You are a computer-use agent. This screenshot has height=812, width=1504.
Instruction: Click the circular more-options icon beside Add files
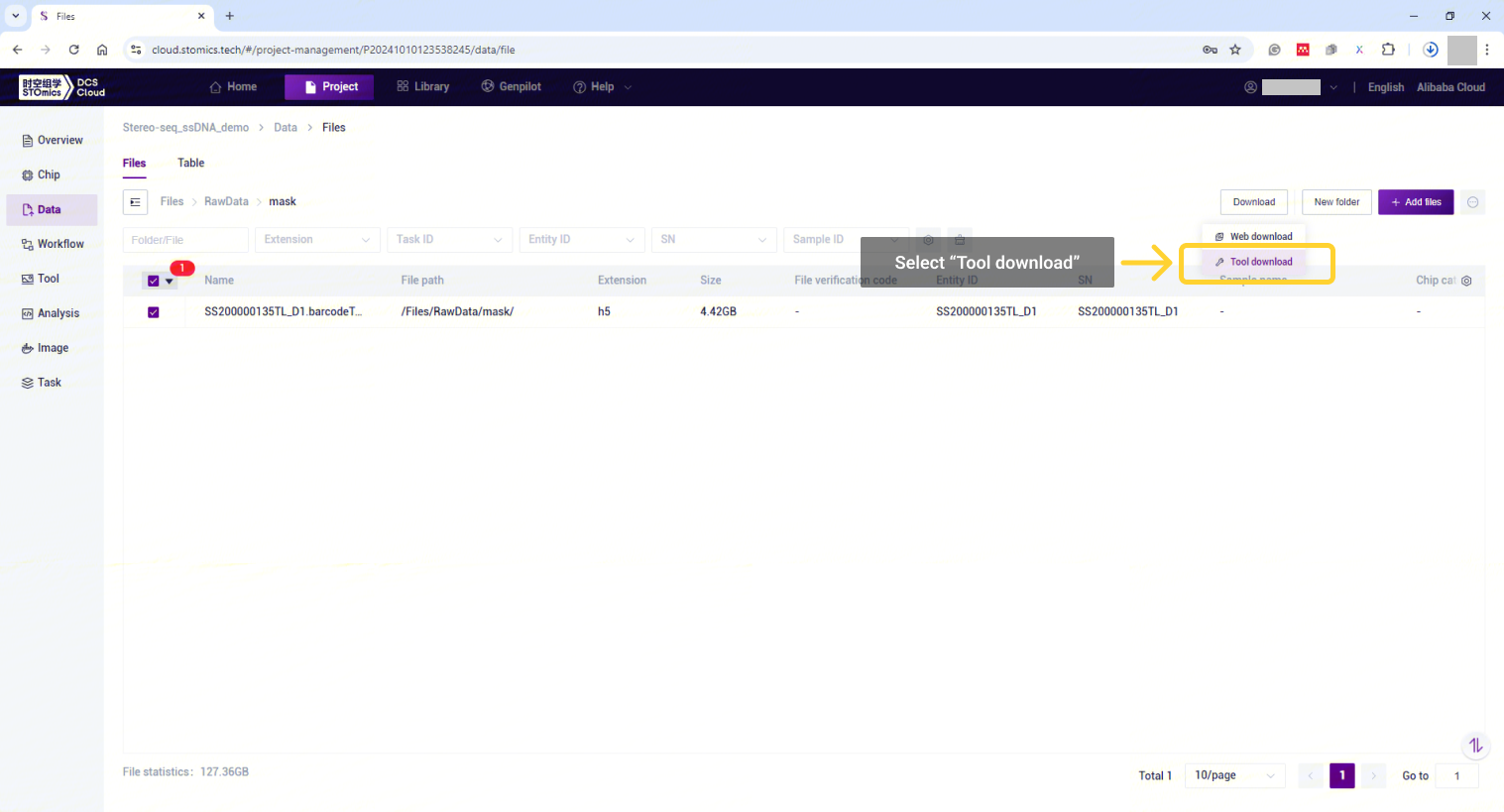click(x=1472, y=202)
